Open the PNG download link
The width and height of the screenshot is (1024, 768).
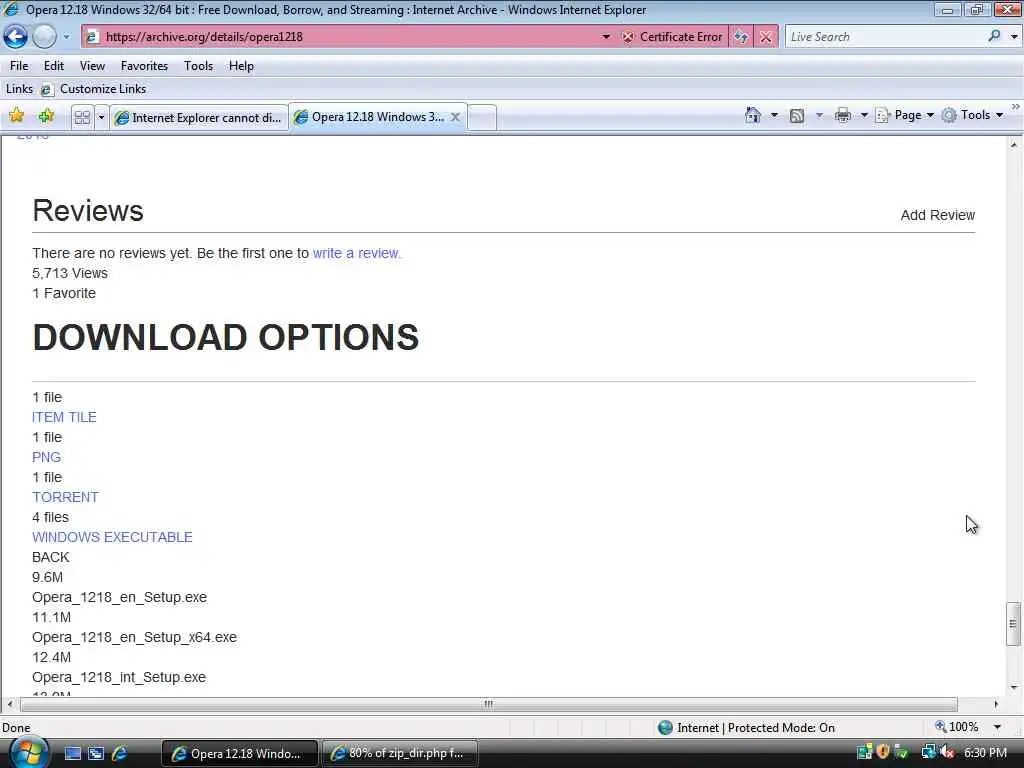46,457
